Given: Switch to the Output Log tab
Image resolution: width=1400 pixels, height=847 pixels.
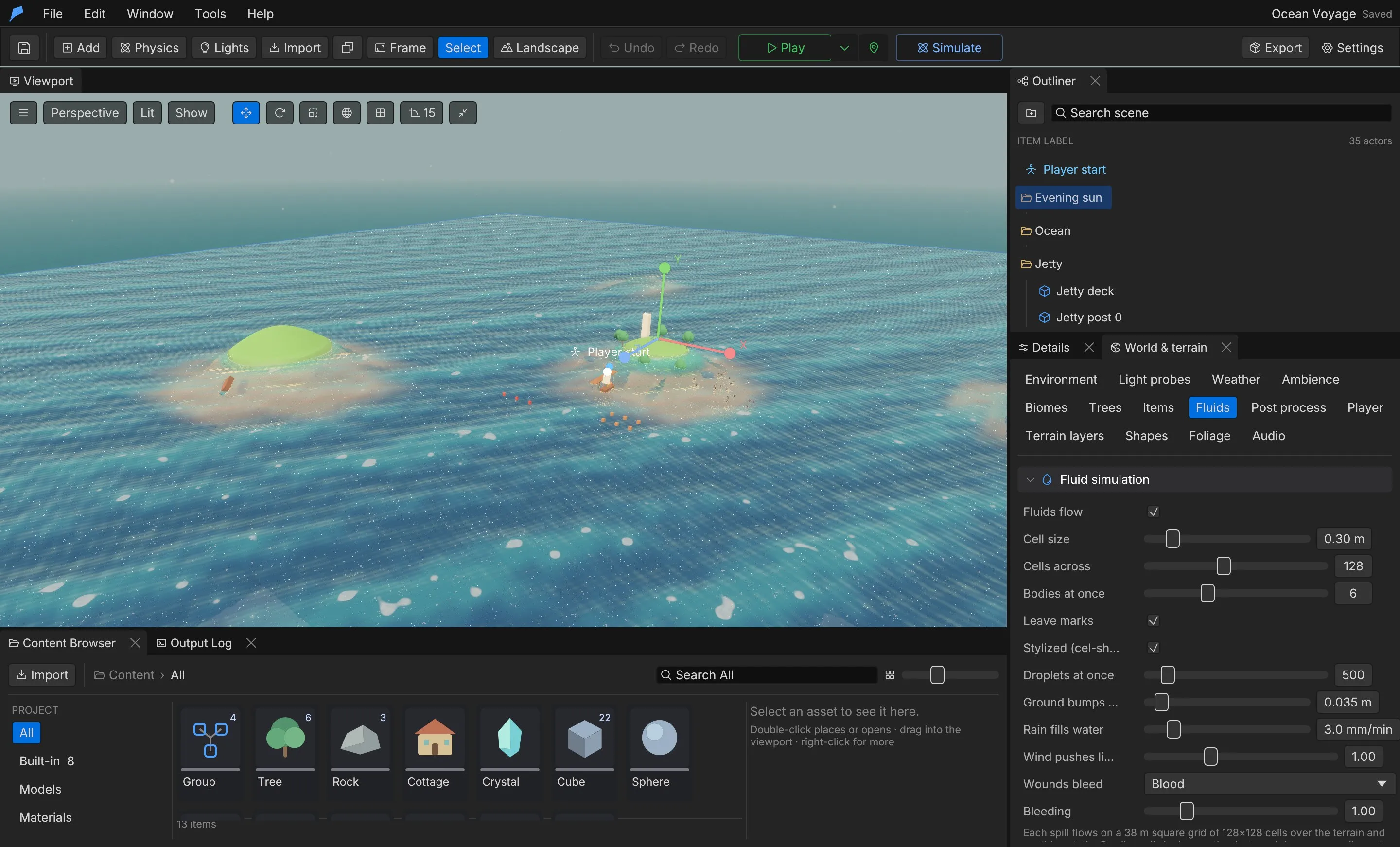Looking at the screenshot, I should coord(201,643).
